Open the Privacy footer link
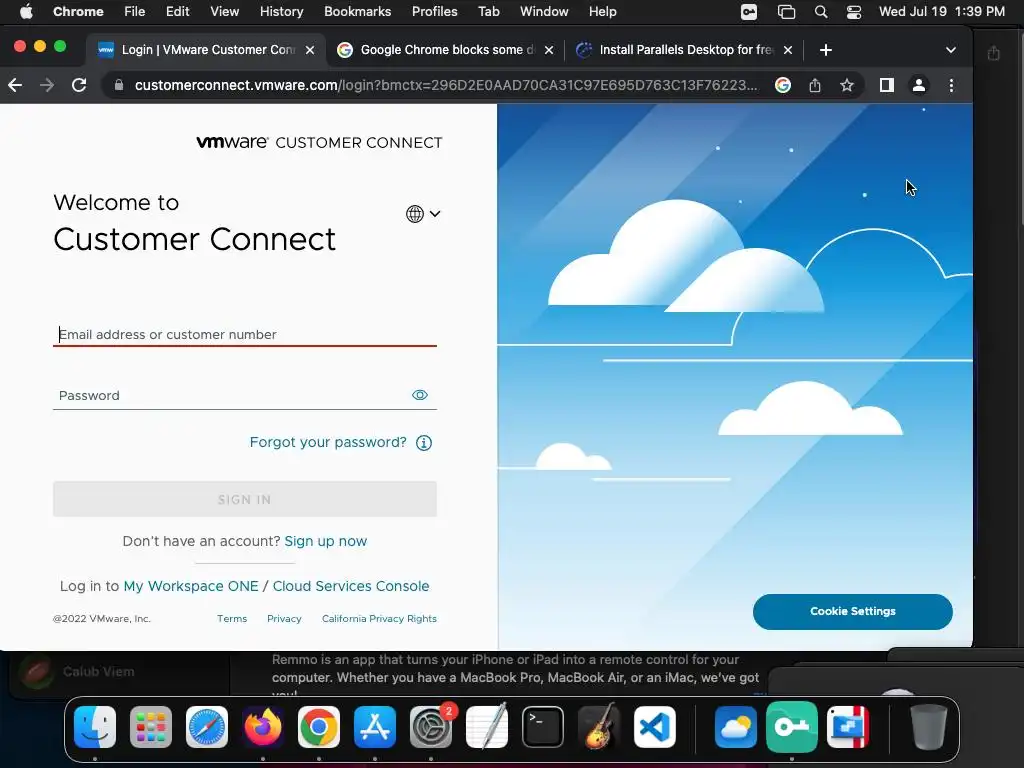The image size is (1024, 768). 284,618
